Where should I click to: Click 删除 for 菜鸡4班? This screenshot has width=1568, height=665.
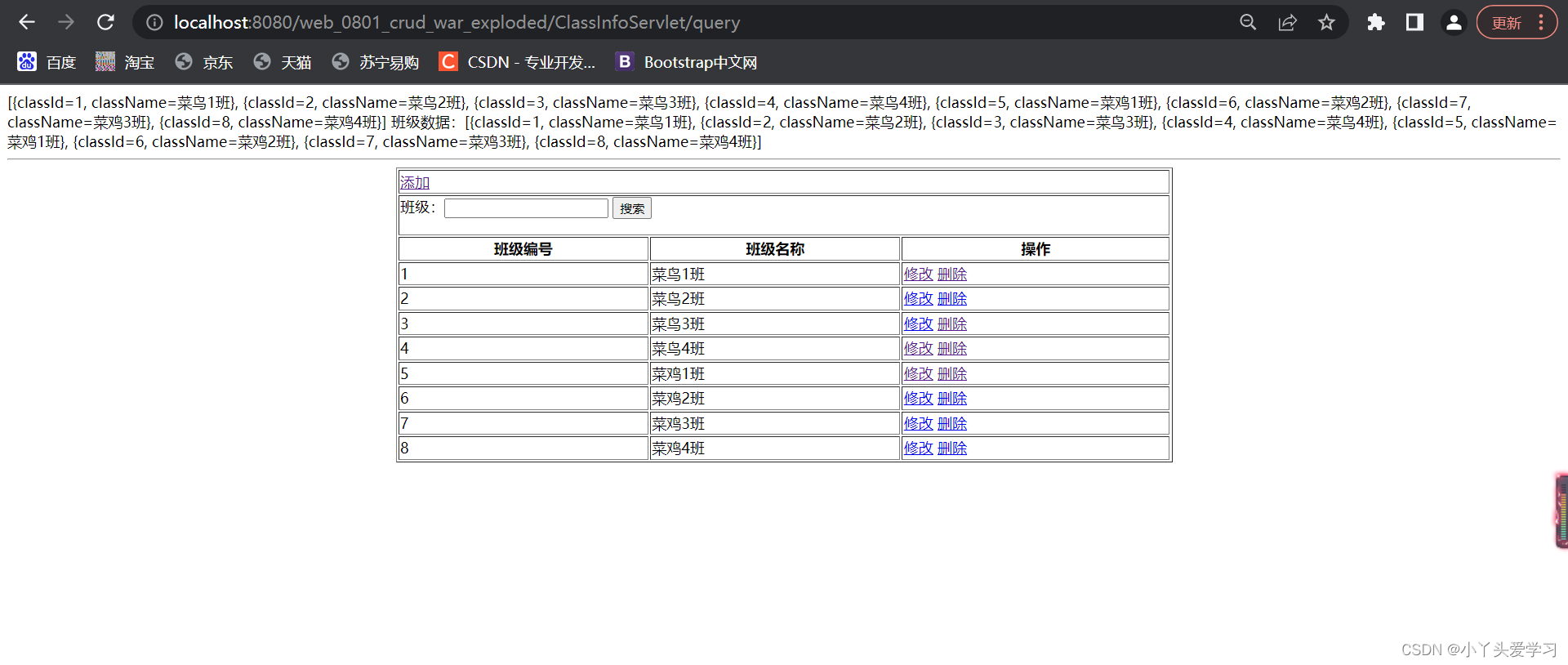(x=952, y=449)
